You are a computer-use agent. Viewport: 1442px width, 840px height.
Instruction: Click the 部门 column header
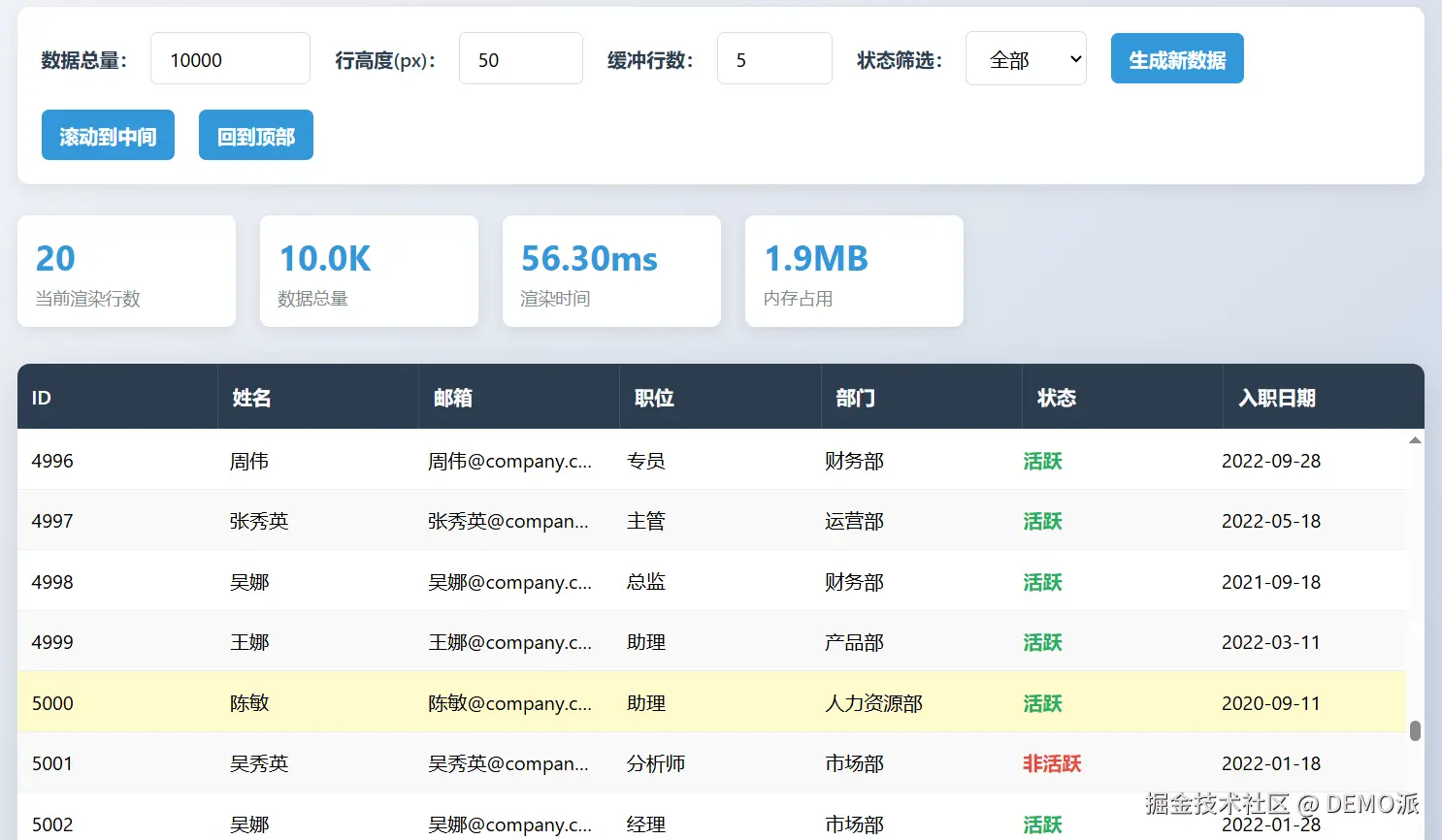(922, 397)
